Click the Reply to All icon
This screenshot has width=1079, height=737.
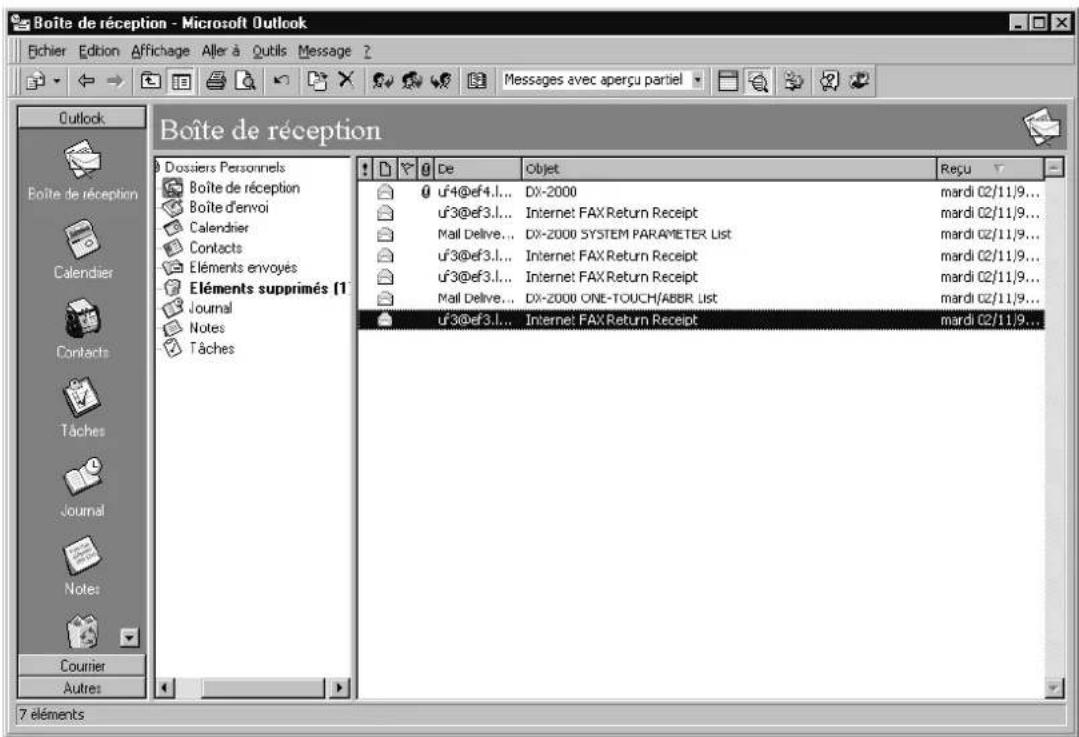pyautogui.click(x=412, y=81)
